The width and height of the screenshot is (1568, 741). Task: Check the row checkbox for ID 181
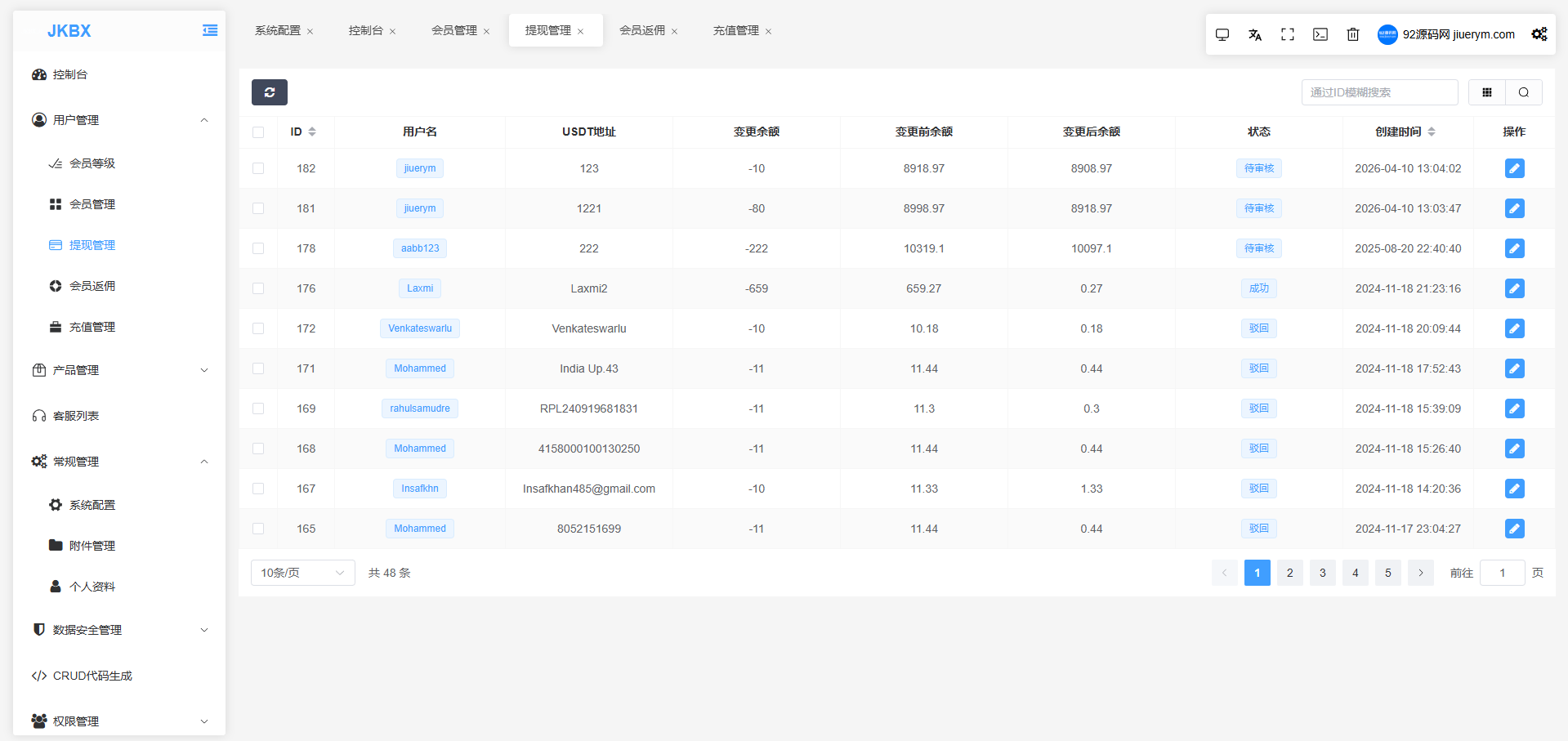pos(258,208)
